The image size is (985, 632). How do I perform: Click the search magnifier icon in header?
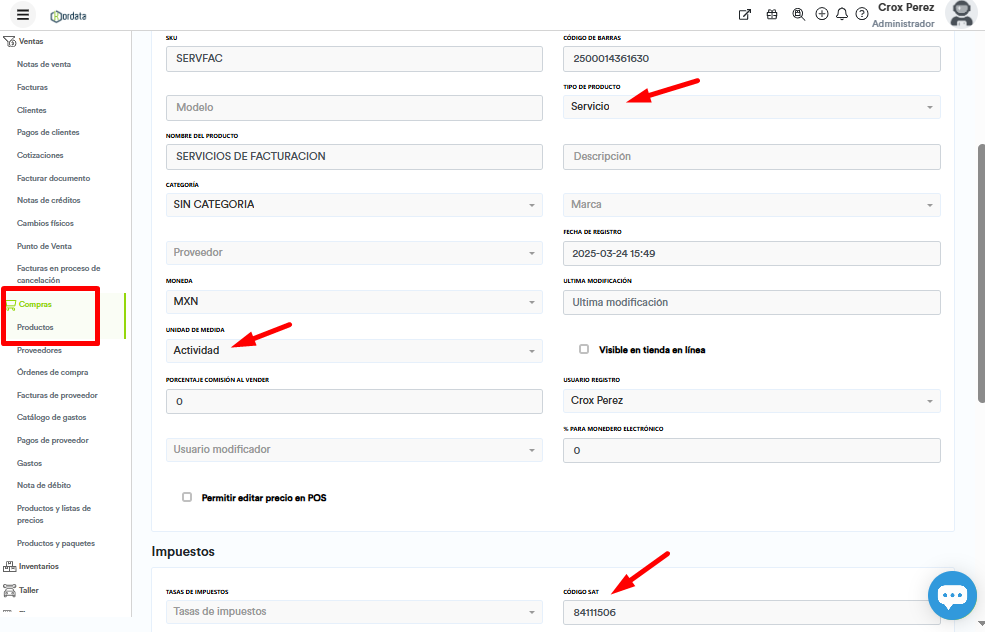click(798, 14)
